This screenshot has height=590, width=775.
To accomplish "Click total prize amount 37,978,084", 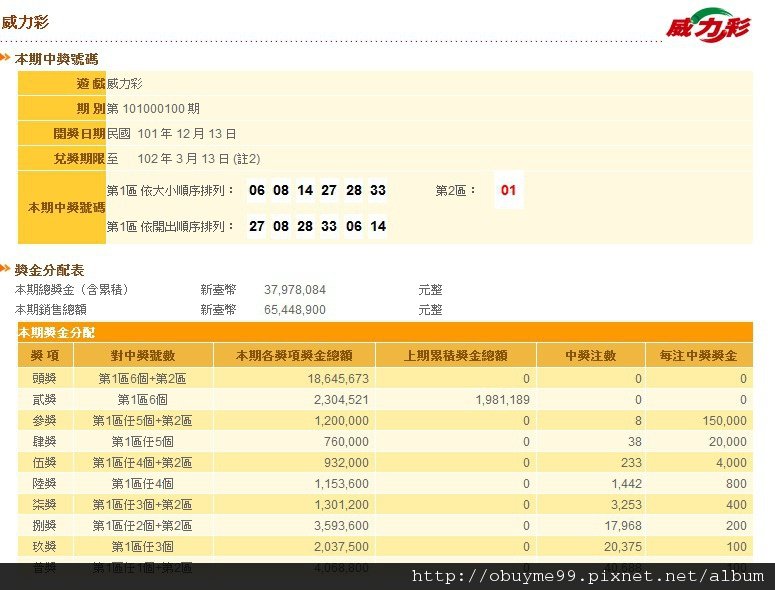I will 295,290.
